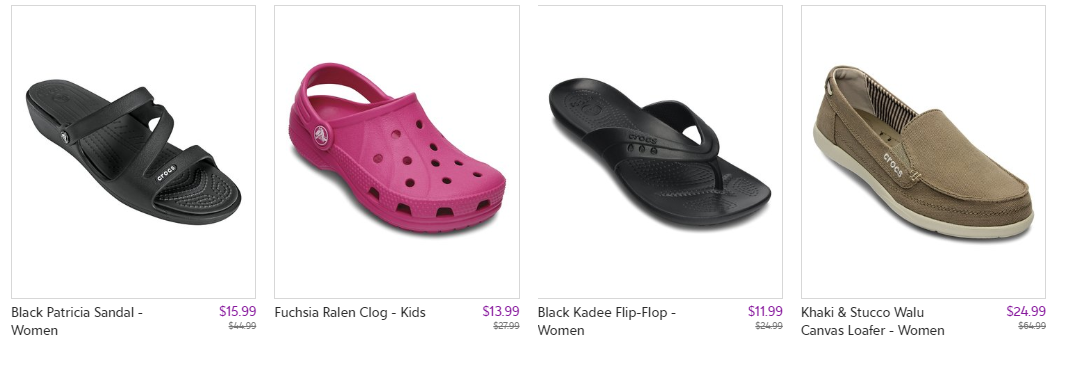1069x378 pixels.
Task: Open the Fuchsia Ralen Clog product image
Action: [x=397, y=151]
